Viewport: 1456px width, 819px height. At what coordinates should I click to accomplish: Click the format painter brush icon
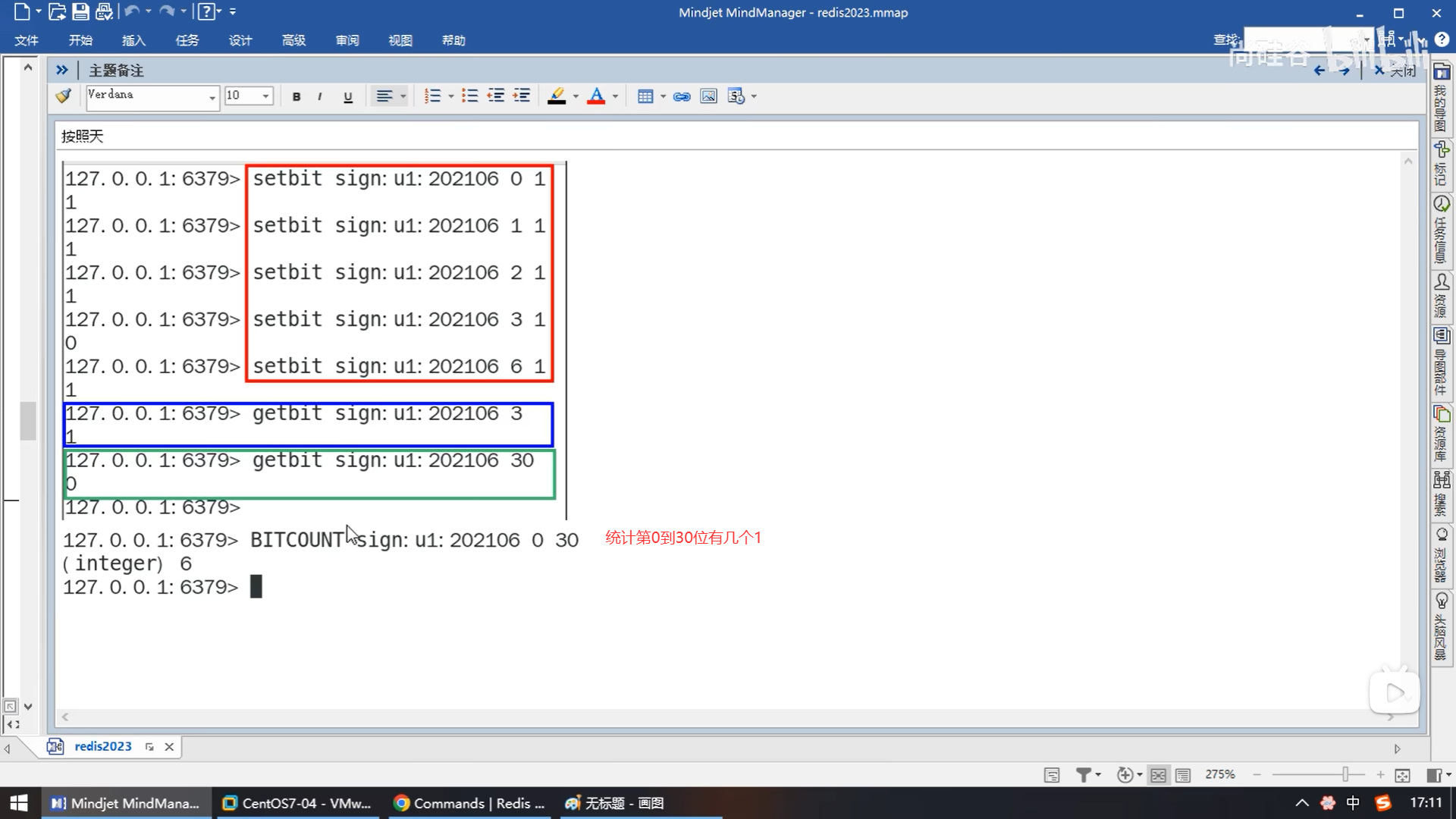point(64,96)
